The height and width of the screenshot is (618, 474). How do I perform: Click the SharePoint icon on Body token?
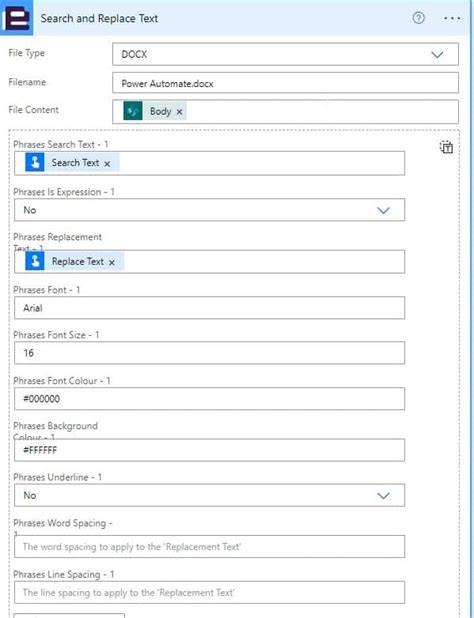tap(133, 112)
